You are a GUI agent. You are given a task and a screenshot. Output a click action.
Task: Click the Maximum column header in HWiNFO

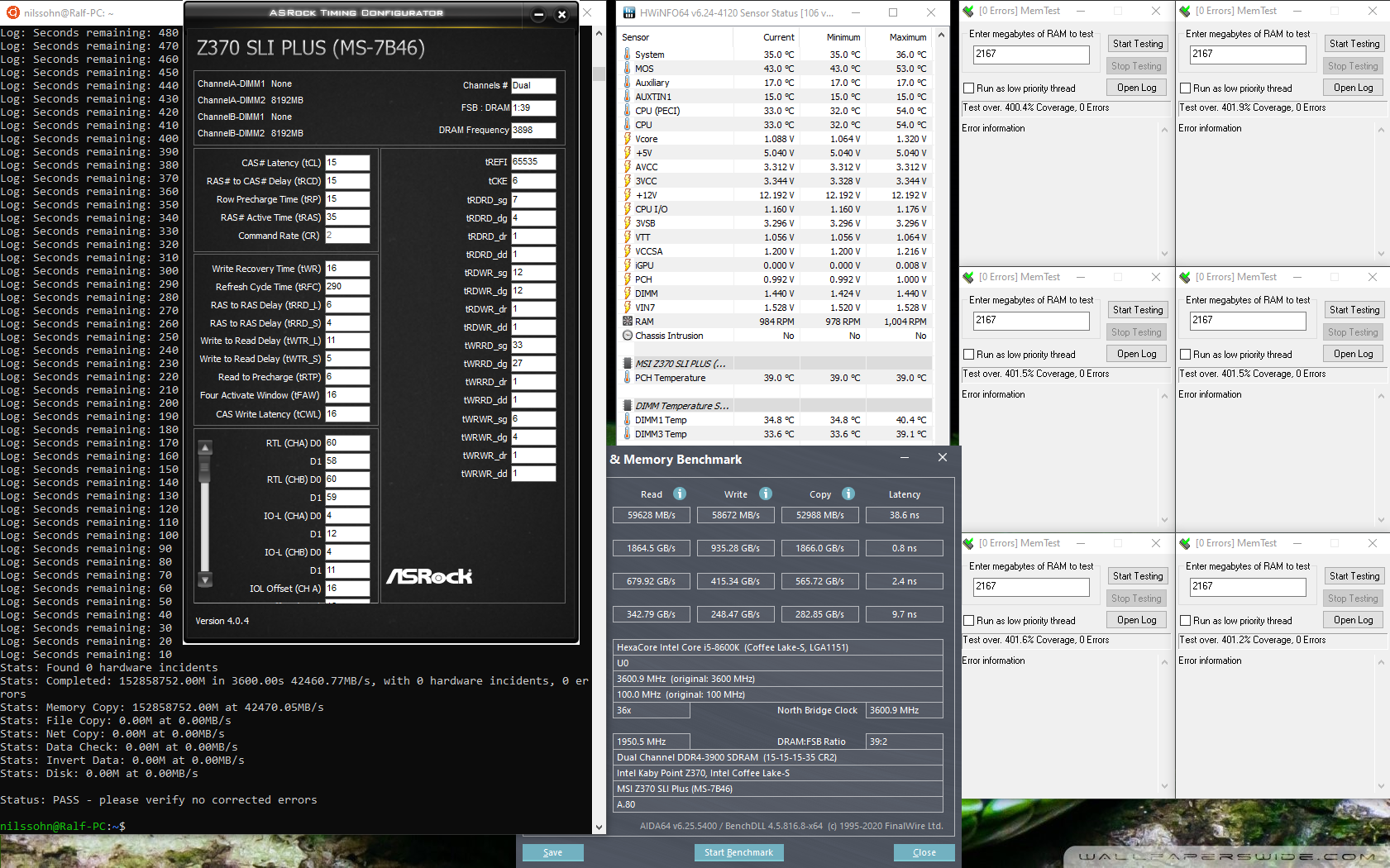[908, 37]
